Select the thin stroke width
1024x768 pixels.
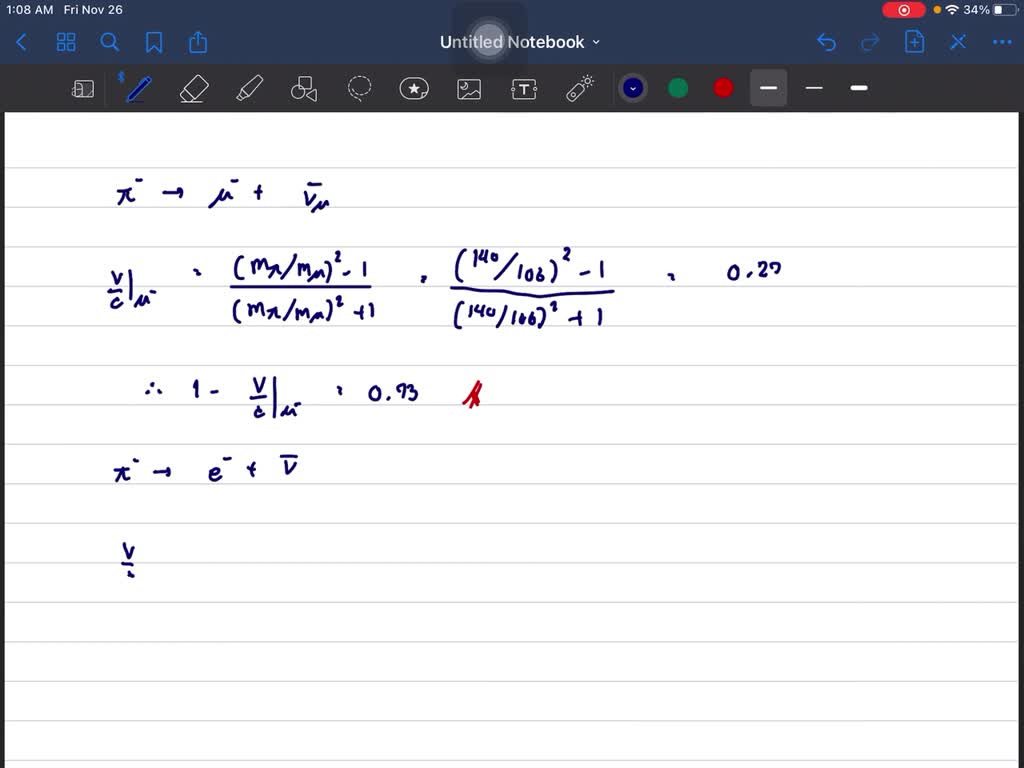pyautogui.click(x=813, y=88)
